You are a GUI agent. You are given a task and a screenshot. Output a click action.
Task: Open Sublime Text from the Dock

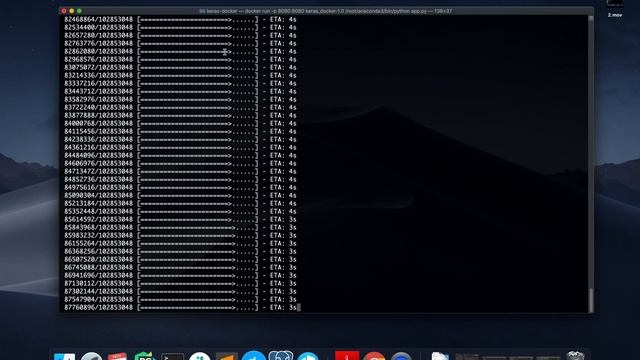click(x=227, y=357)
